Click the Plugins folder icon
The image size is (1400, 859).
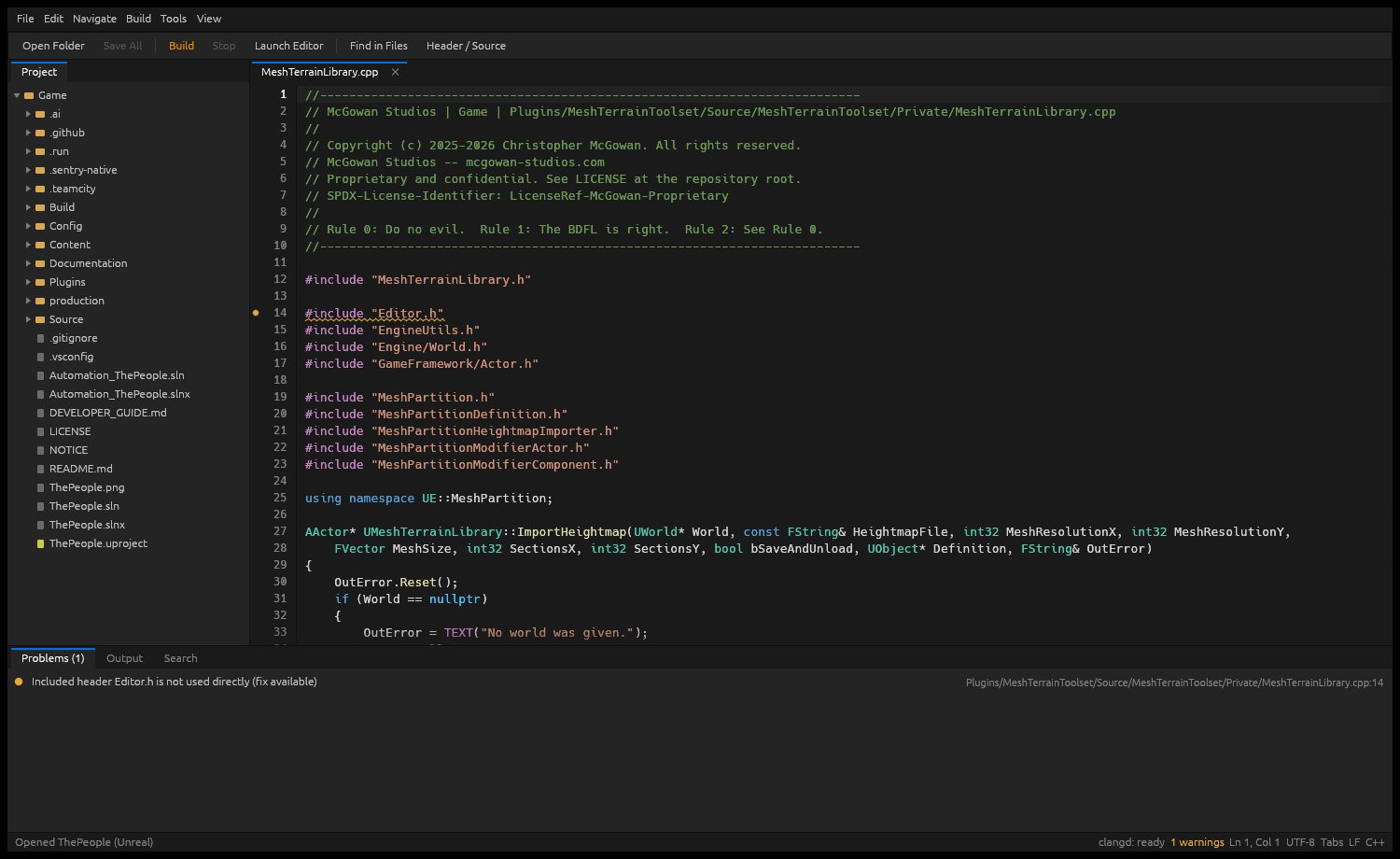40,282
